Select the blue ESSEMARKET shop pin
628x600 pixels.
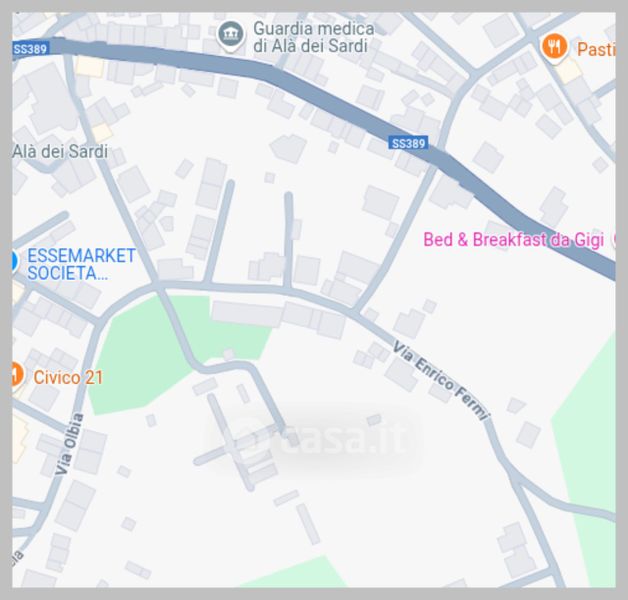(14, 261)
